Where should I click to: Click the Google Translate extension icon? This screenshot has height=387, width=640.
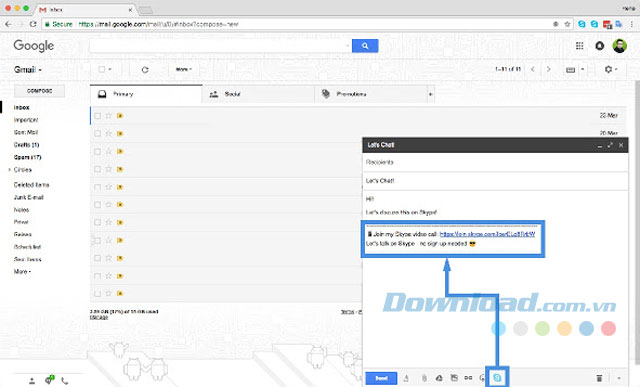619,24
